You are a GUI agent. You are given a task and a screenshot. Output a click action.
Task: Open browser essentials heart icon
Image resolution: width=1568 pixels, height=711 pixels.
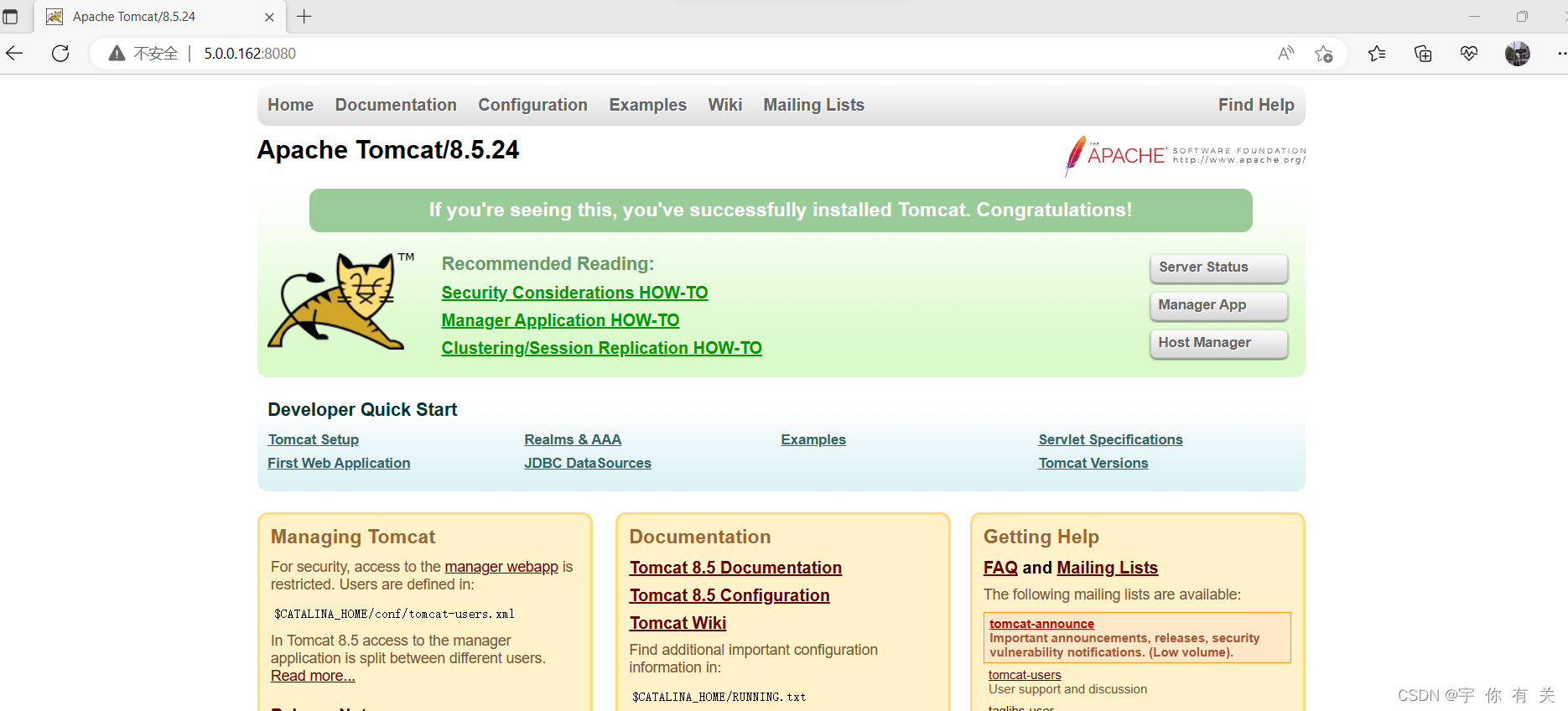1469,54
